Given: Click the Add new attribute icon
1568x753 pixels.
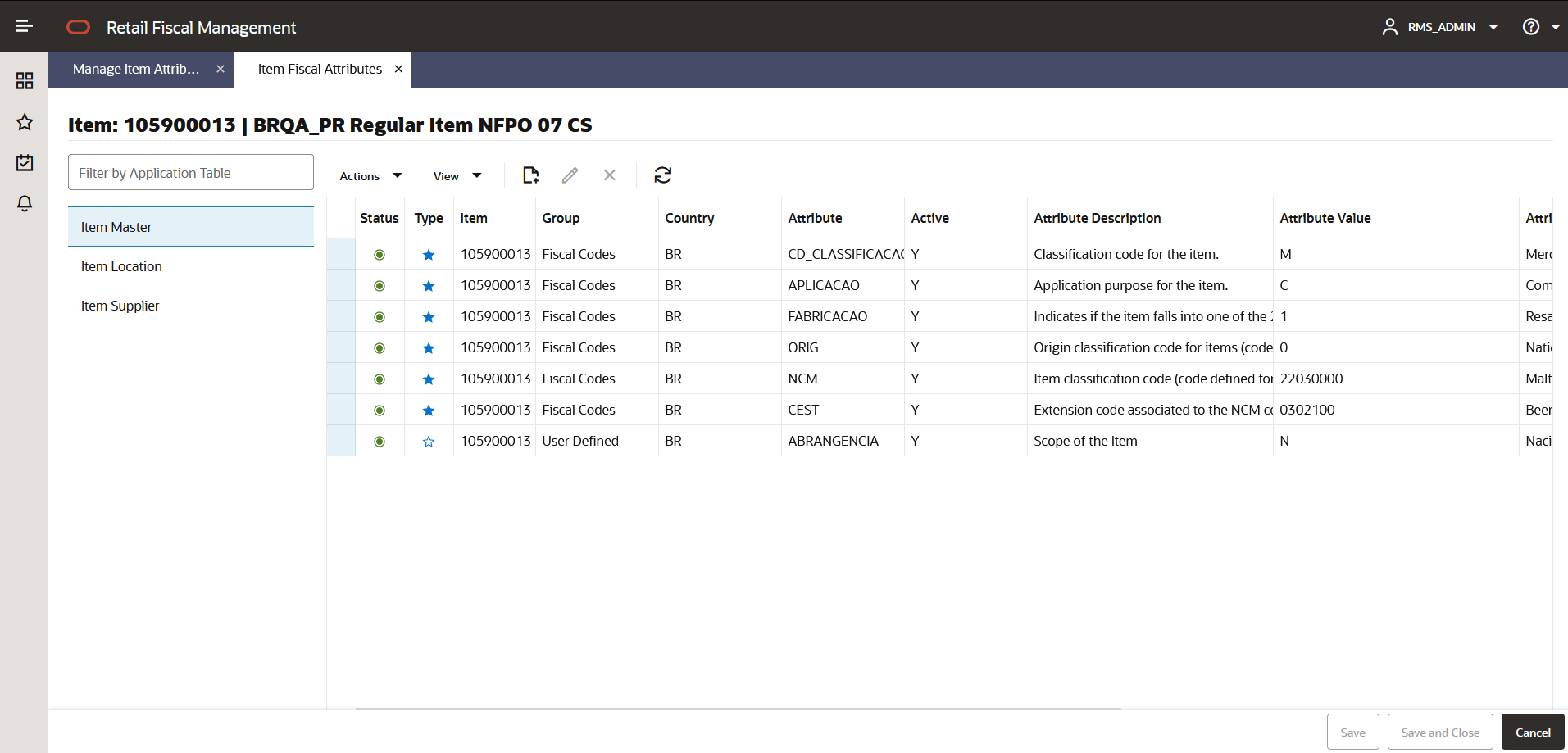Looking at the screenshot, I should [x=531, y=175].
